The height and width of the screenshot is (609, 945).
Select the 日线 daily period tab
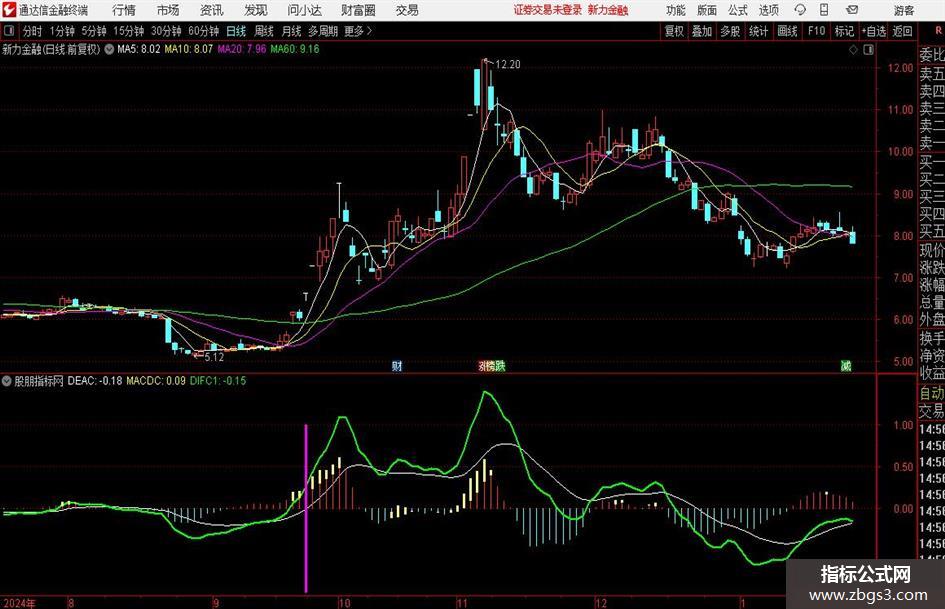tap(236, 31)
